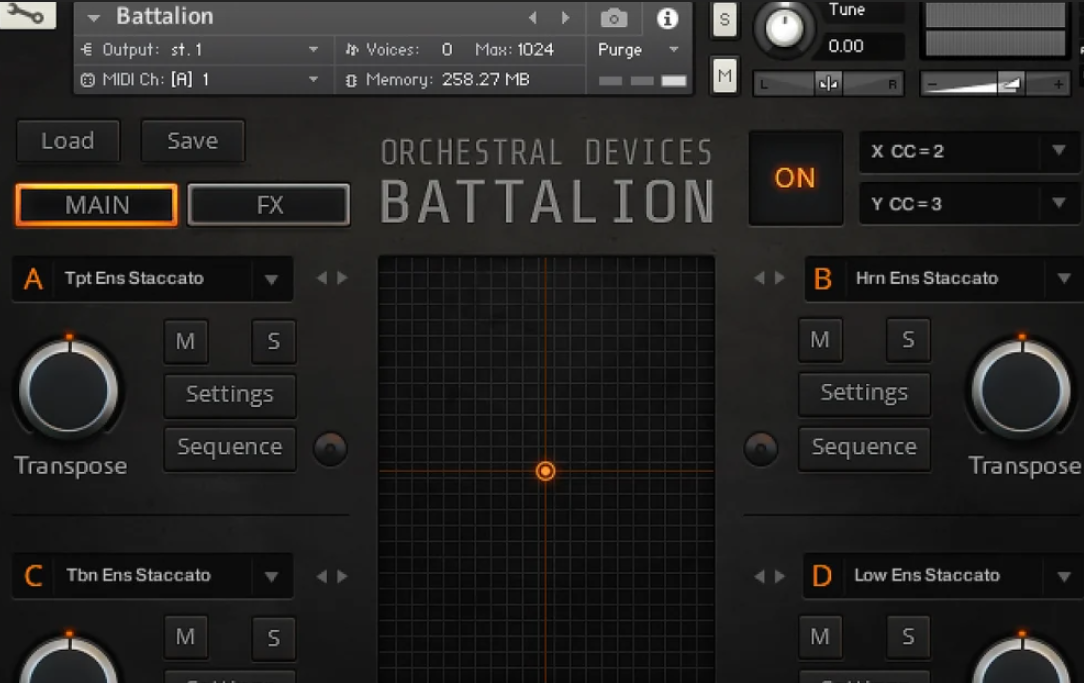Click the slot B Transpose knob
Screen dimensions: 1084x683
click(x=1022, y=389)
